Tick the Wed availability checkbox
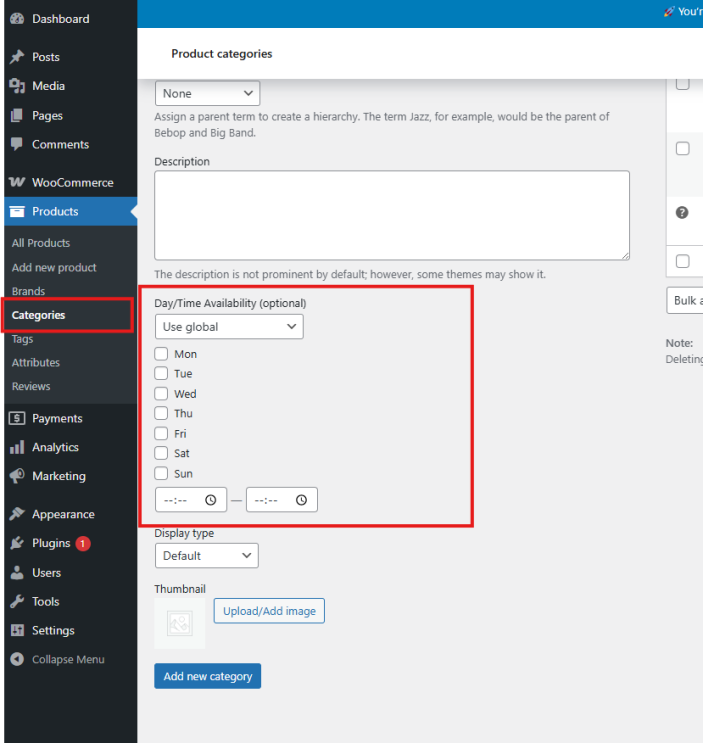This screenshot has height=743, width=703. coord(162,394)
